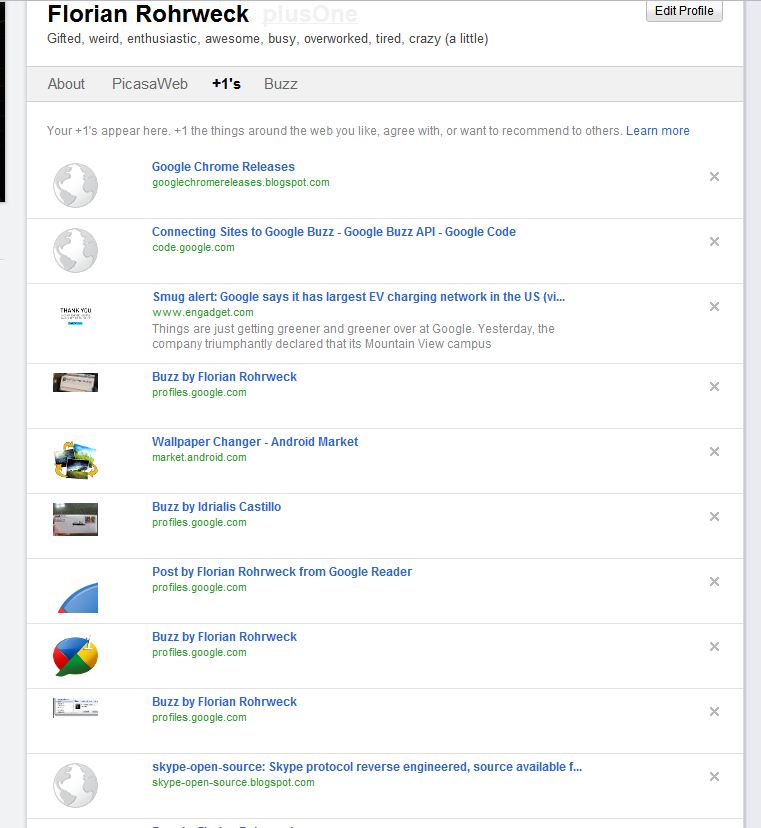The image size is (761, 828).
Task: Click the globe icon beside skype-open-source
Action: point(76,785)
